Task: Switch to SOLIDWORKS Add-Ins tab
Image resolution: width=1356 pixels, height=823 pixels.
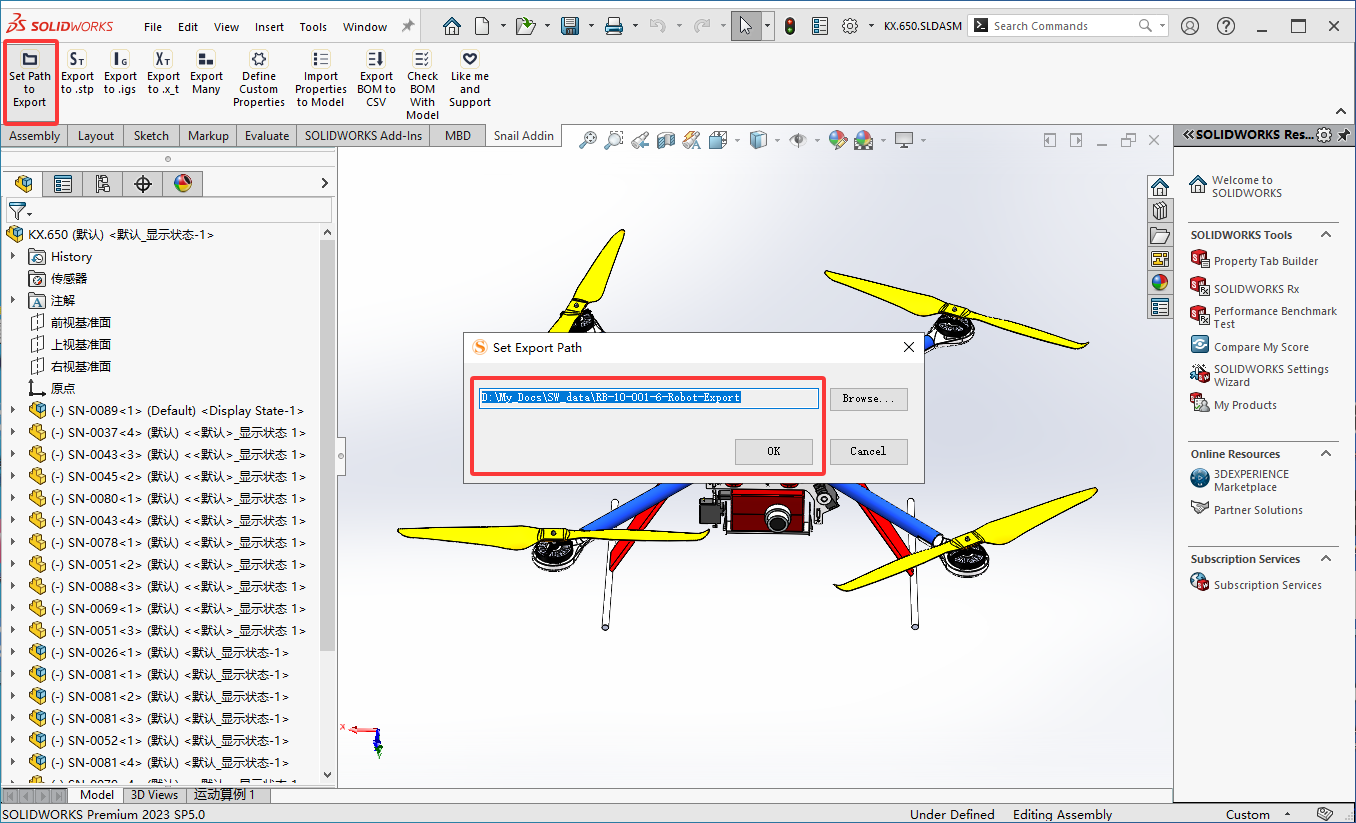Action: [x=363, y=136]
